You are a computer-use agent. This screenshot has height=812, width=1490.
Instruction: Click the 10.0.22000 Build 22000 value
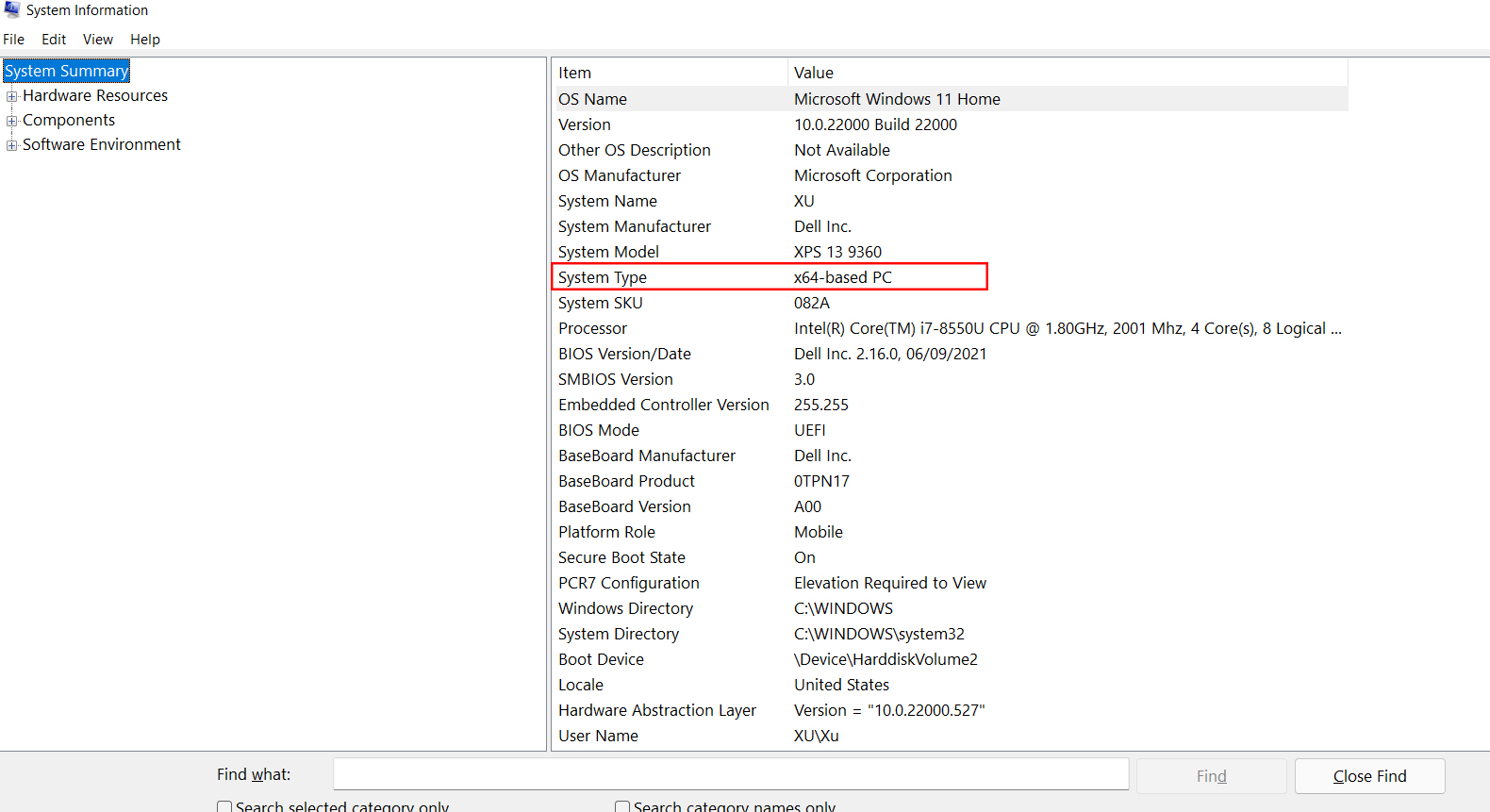(875, 124)
